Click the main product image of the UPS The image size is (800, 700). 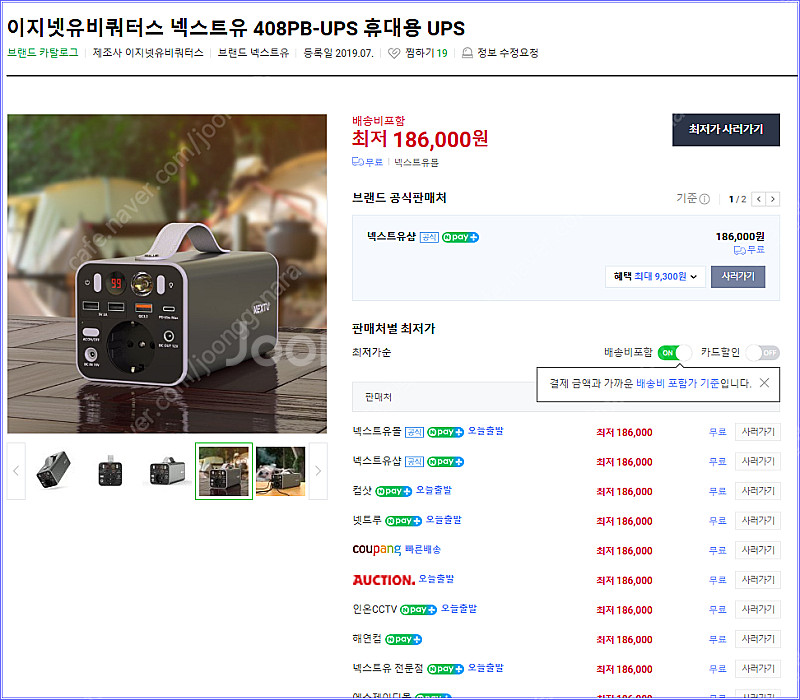(167, 273)
